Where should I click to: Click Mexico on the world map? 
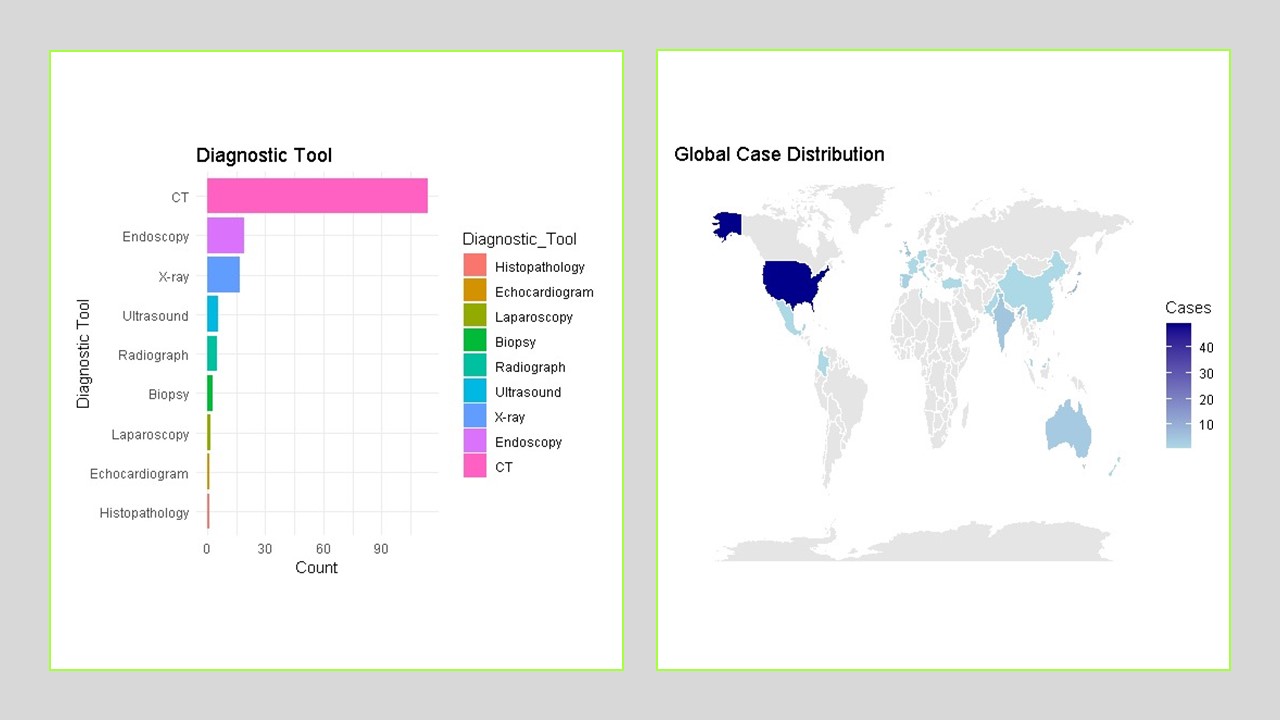(x=789, y=317)
